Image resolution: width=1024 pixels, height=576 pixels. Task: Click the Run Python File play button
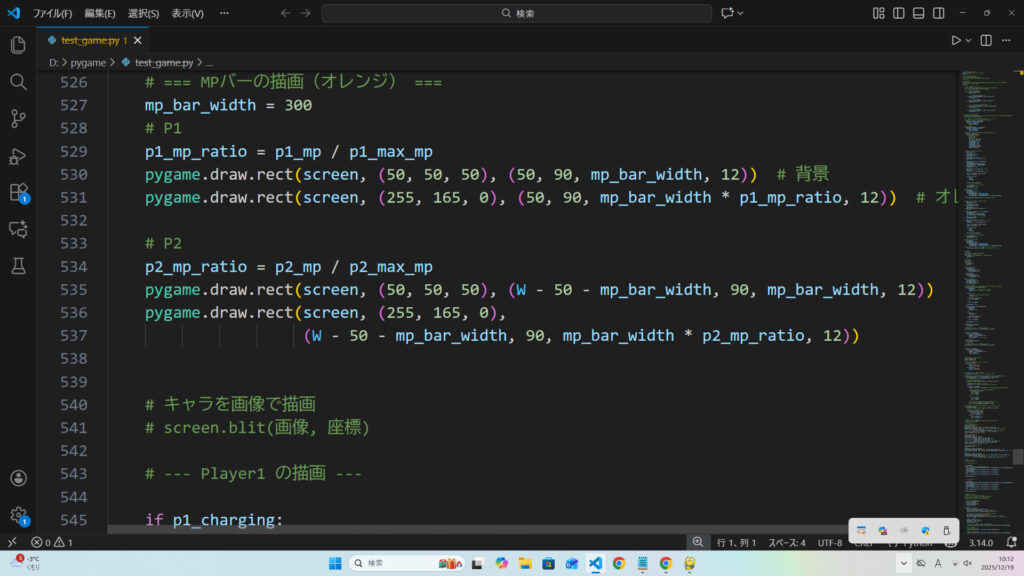click(x=955, y=40)
